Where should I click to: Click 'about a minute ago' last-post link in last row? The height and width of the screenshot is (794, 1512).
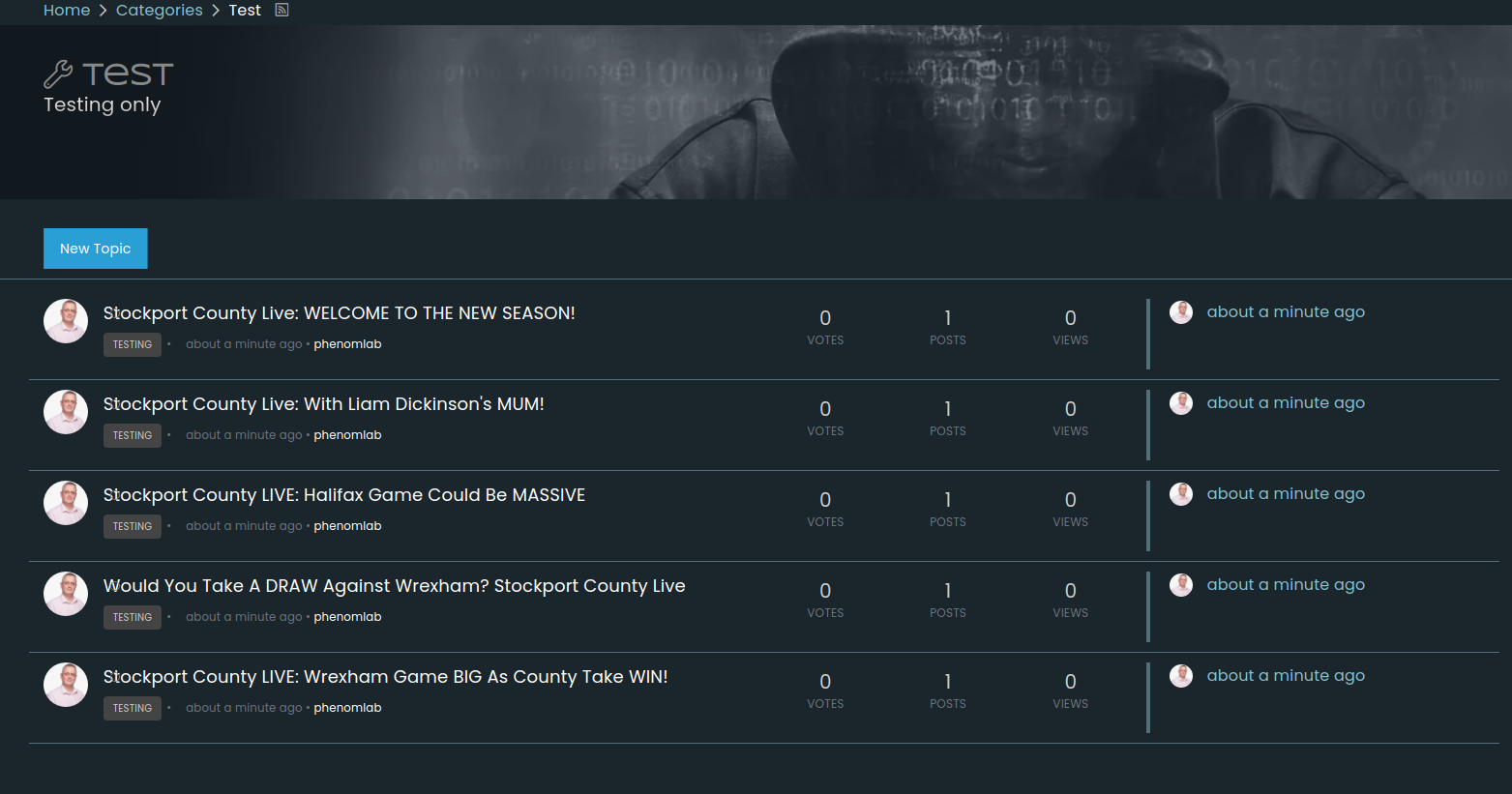(1285, 676)
